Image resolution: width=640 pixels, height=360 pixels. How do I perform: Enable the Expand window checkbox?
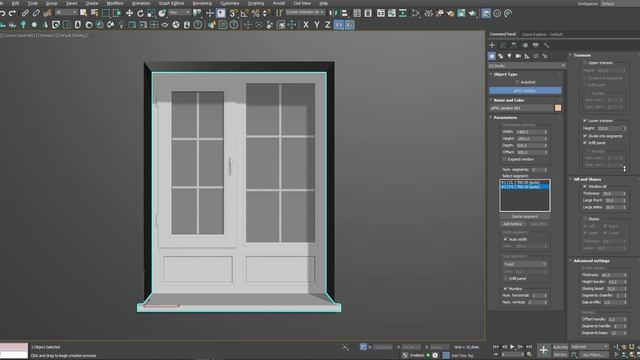[x=505, y=159]
